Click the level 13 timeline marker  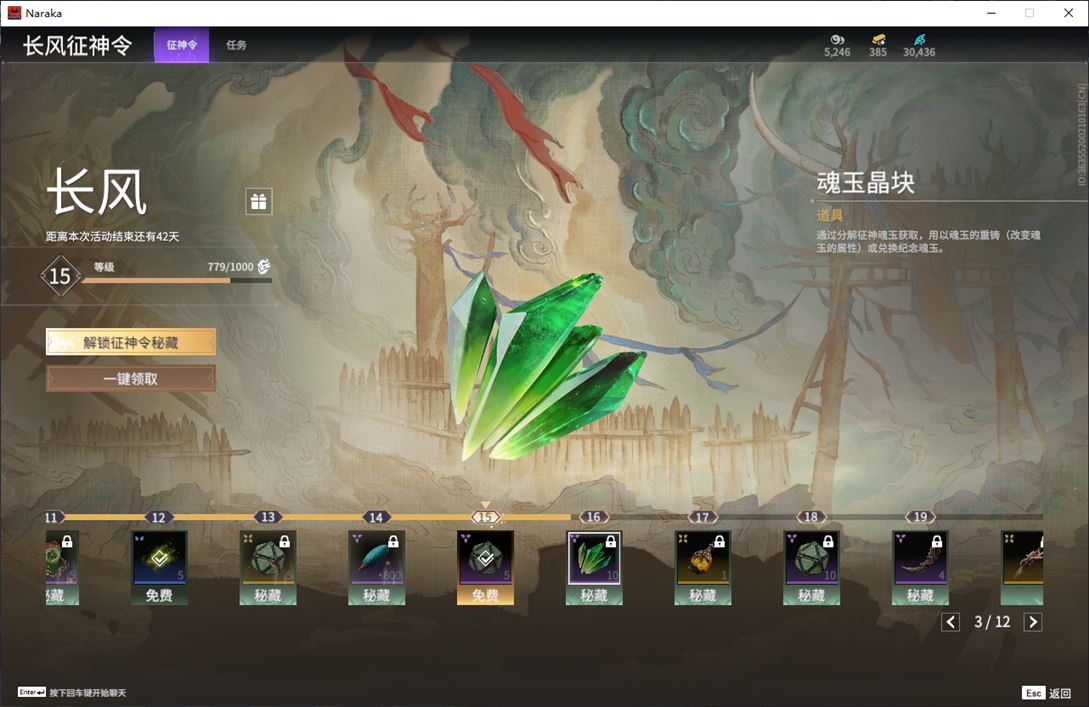268,517
